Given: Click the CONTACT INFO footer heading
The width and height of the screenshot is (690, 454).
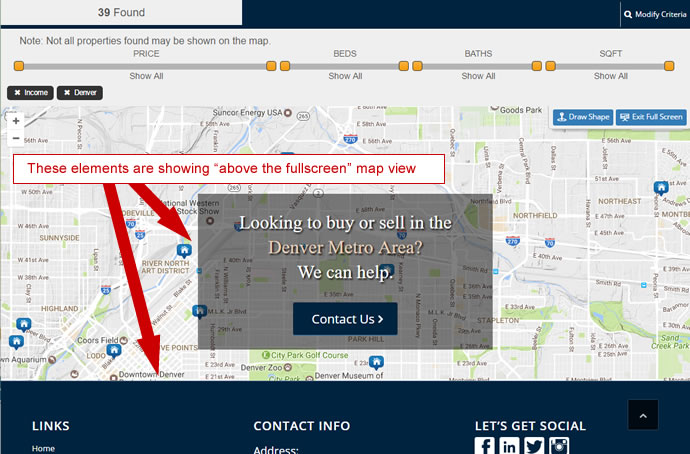Looking at the screenshot, I should click(302, 426).
